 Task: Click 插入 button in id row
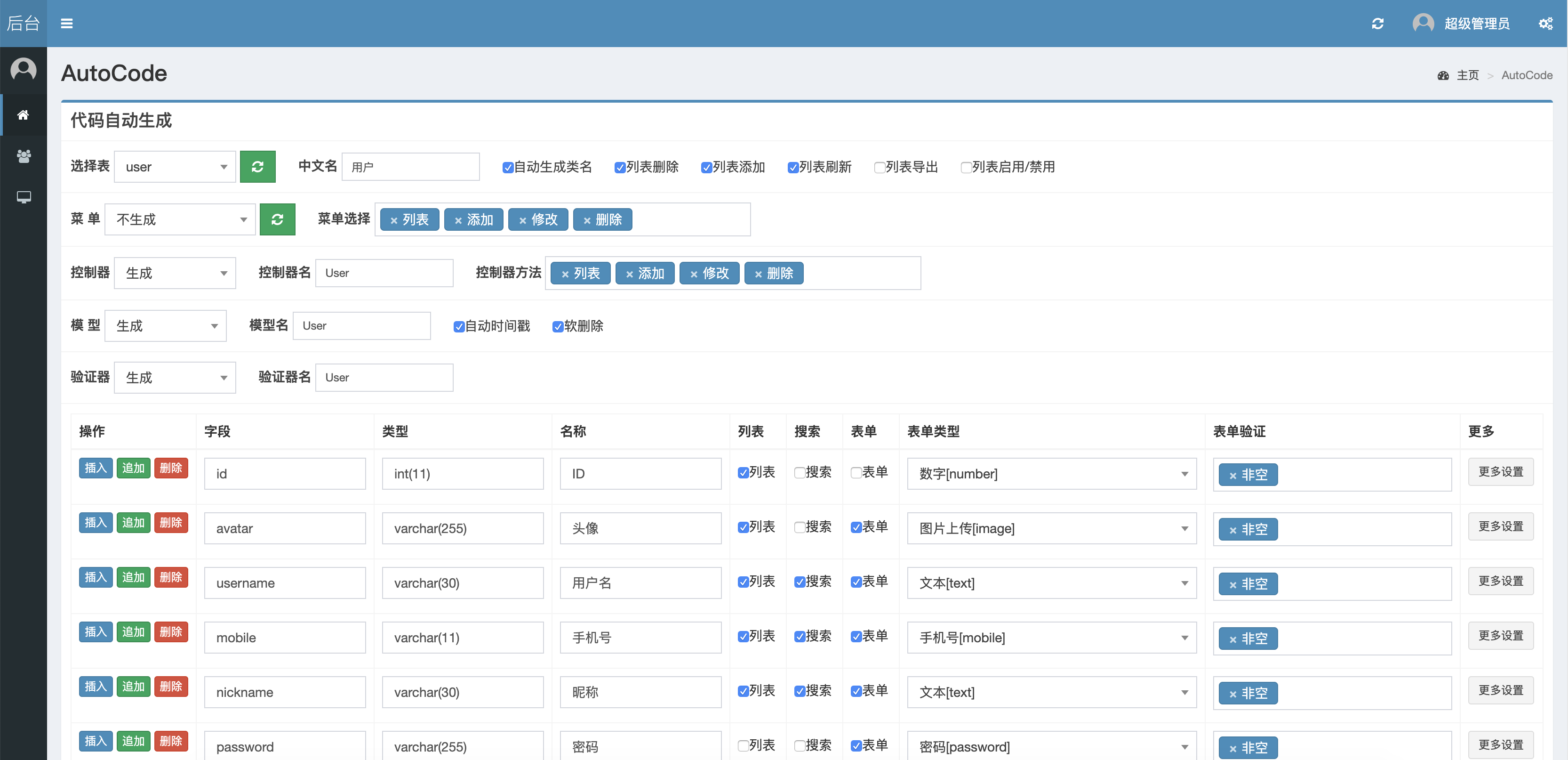(96, 468)
